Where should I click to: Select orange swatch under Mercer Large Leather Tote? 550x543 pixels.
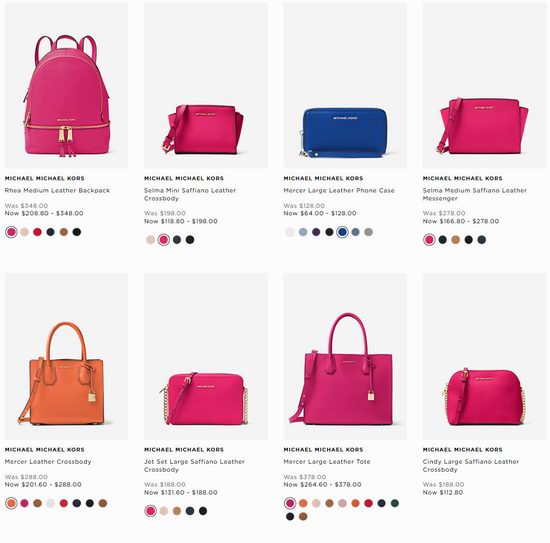[303, 503]
